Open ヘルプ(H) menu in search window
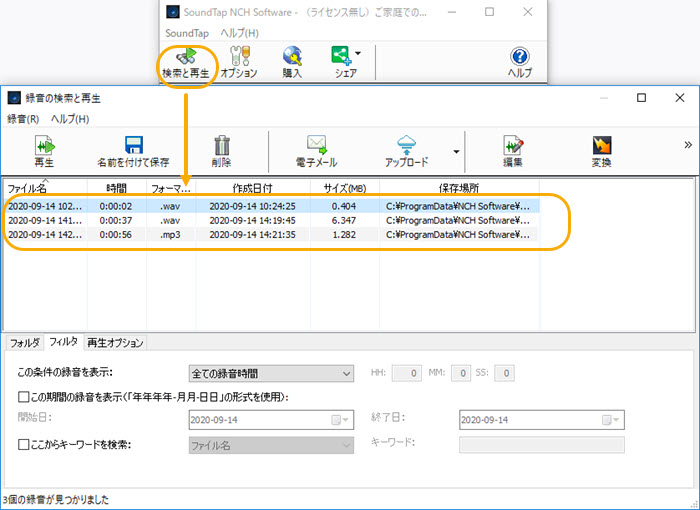Image resolution: width=700 pixels, height=510 pixels. (70, 119)
